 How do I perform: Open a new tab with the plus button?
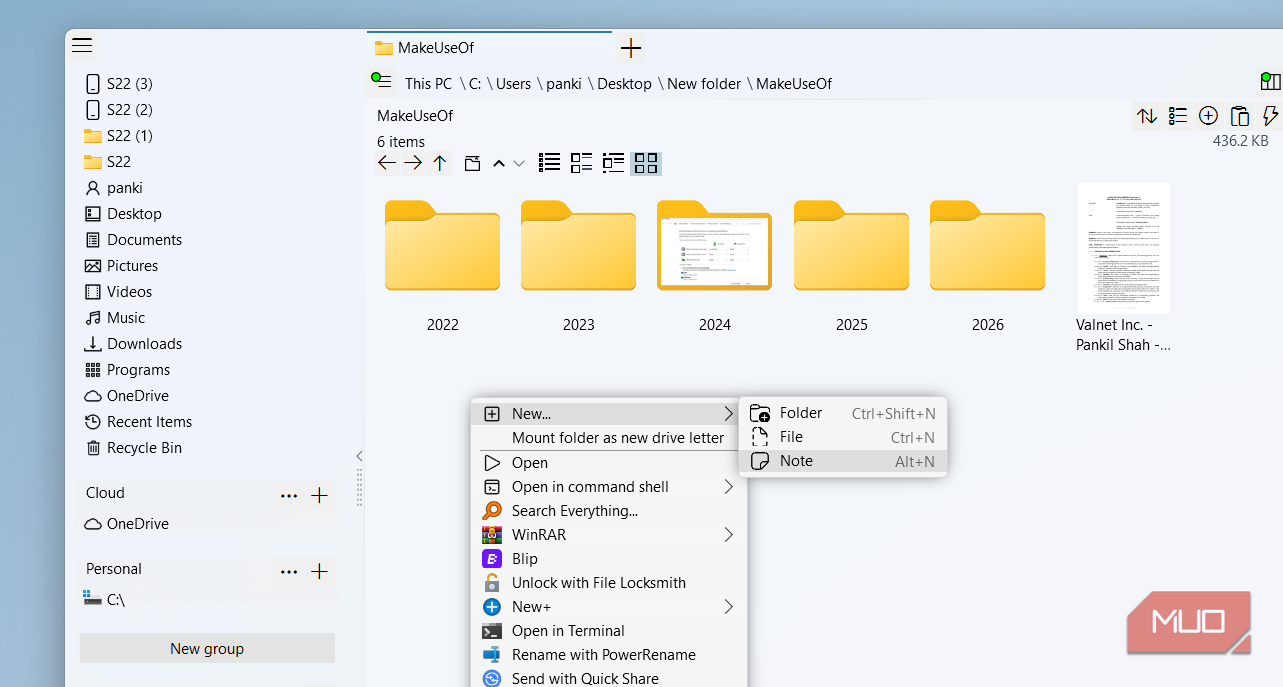pyautogui.click(x=630, y=47)
